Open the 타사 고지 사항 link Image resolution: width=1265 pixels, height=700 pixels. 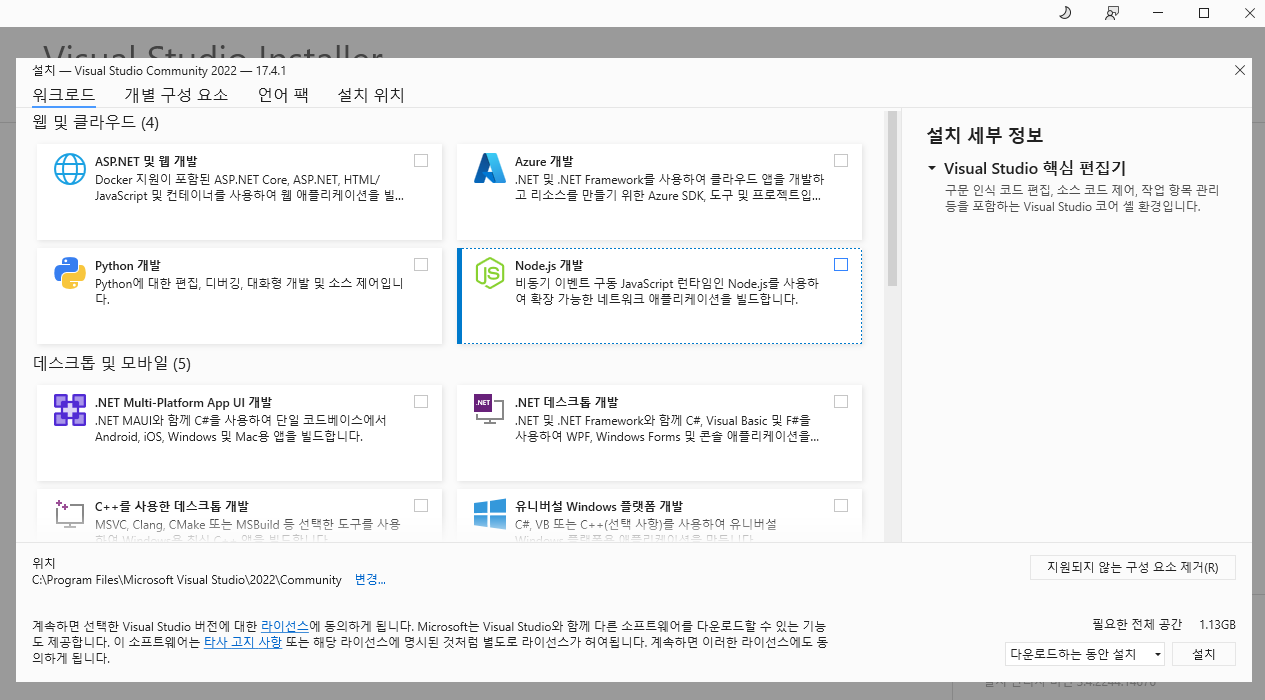pyautogui.click(x=243, y=642)
